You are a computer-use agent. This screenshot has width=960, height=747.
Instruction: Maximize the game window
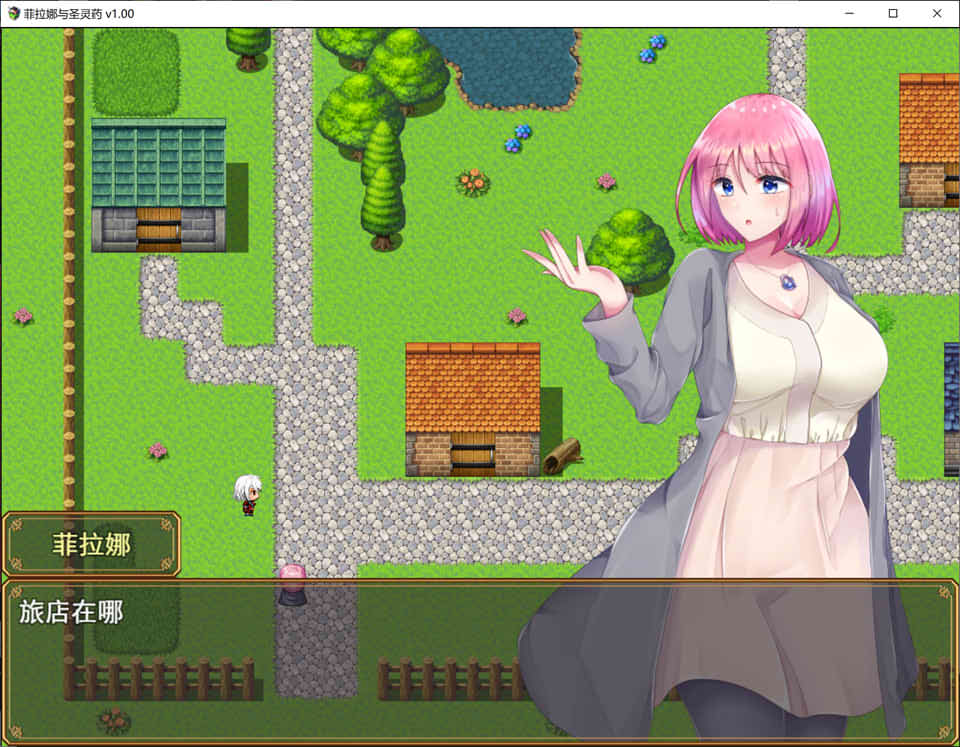click(x=892, y=14)
